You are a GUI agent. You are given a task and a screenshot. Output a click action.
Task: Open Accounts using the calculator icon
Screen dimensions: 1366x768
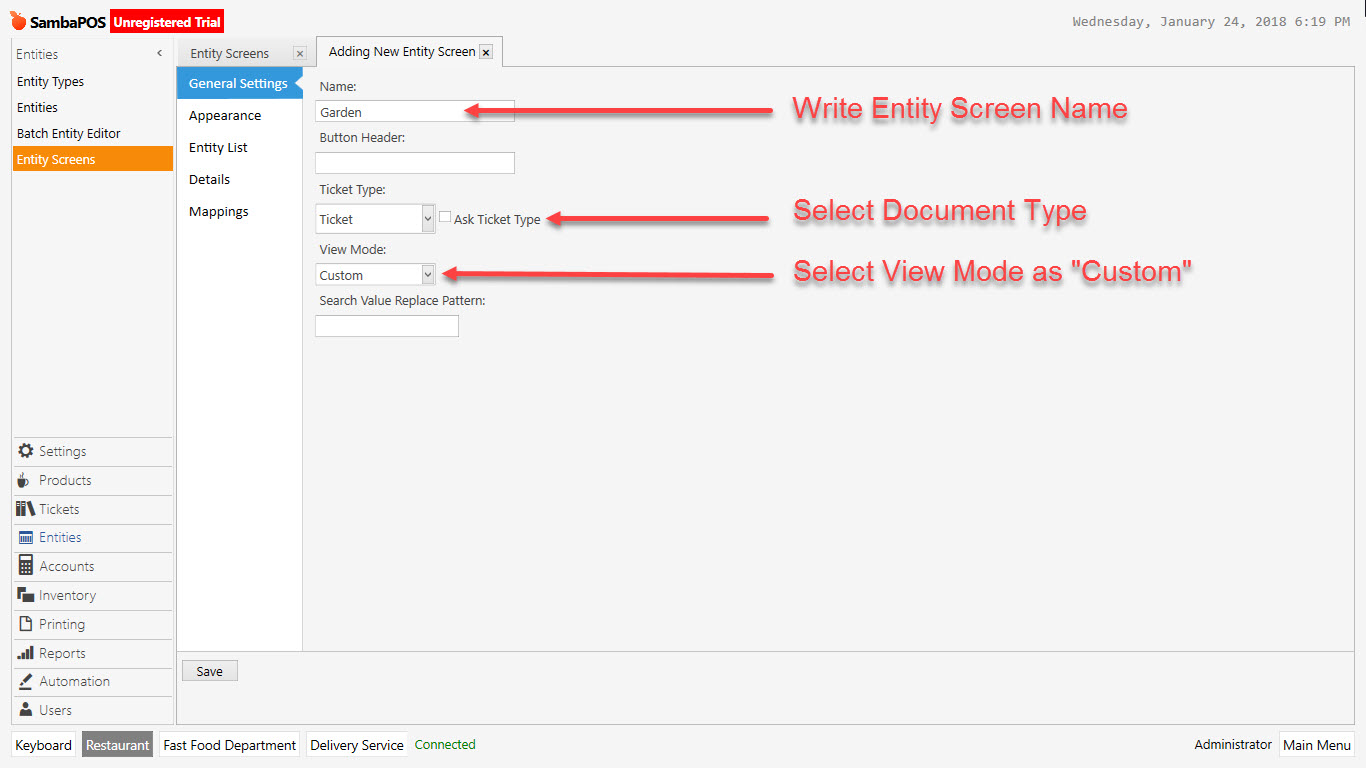(24, 566)
